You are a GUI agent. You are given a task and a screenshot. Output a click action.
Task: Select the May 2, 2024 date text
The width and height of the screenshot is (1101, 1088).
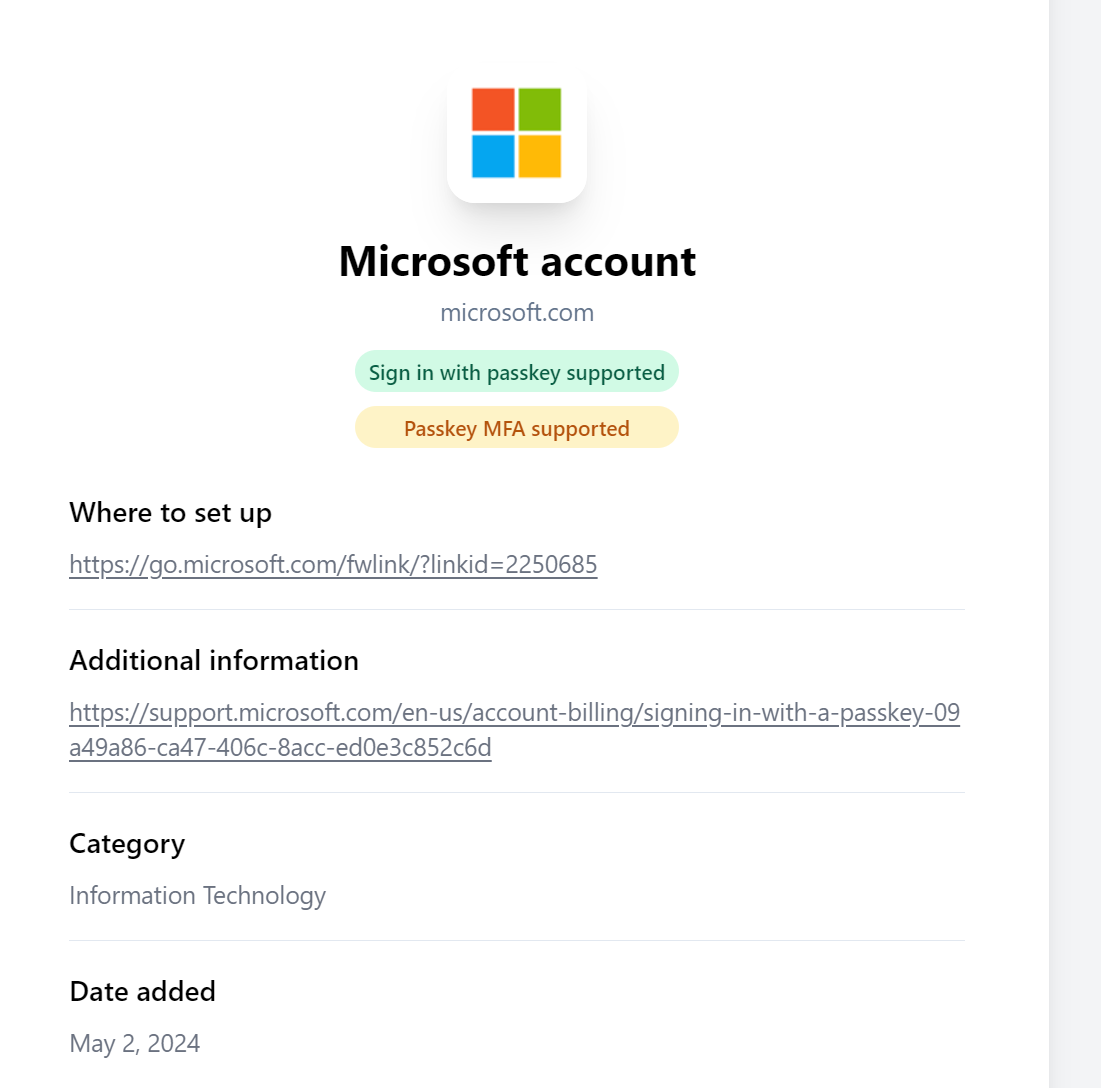point(134,1044)
